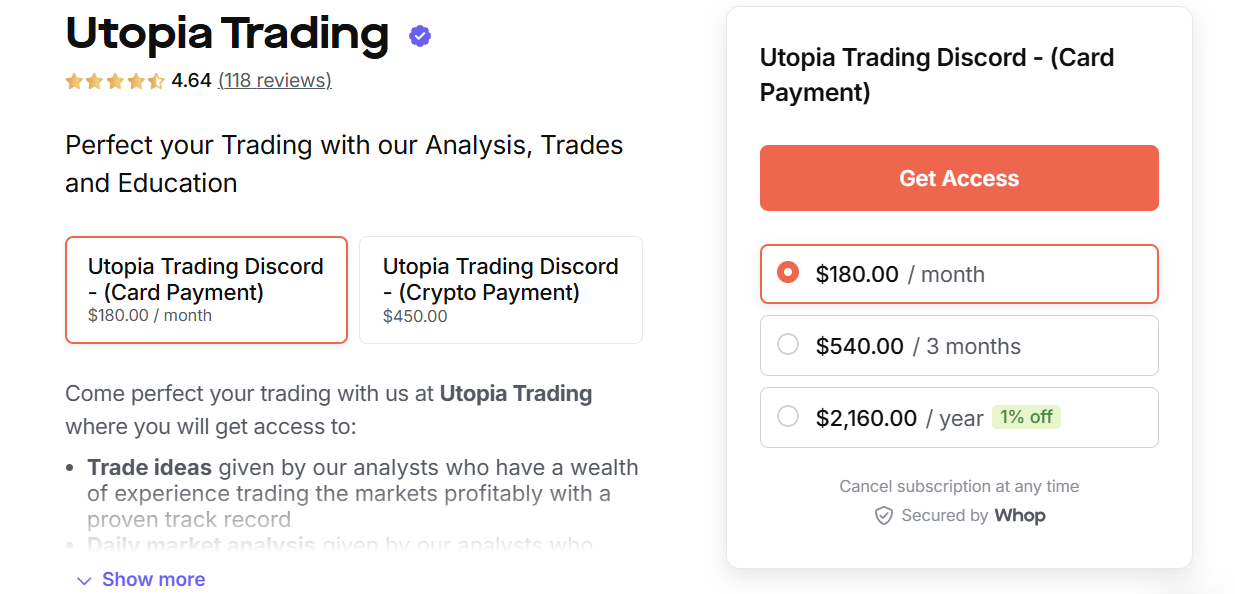Viewport: 1235px width, 594px height.
Task: Select the $540.00 / 3 months plan
Action: 958,345
